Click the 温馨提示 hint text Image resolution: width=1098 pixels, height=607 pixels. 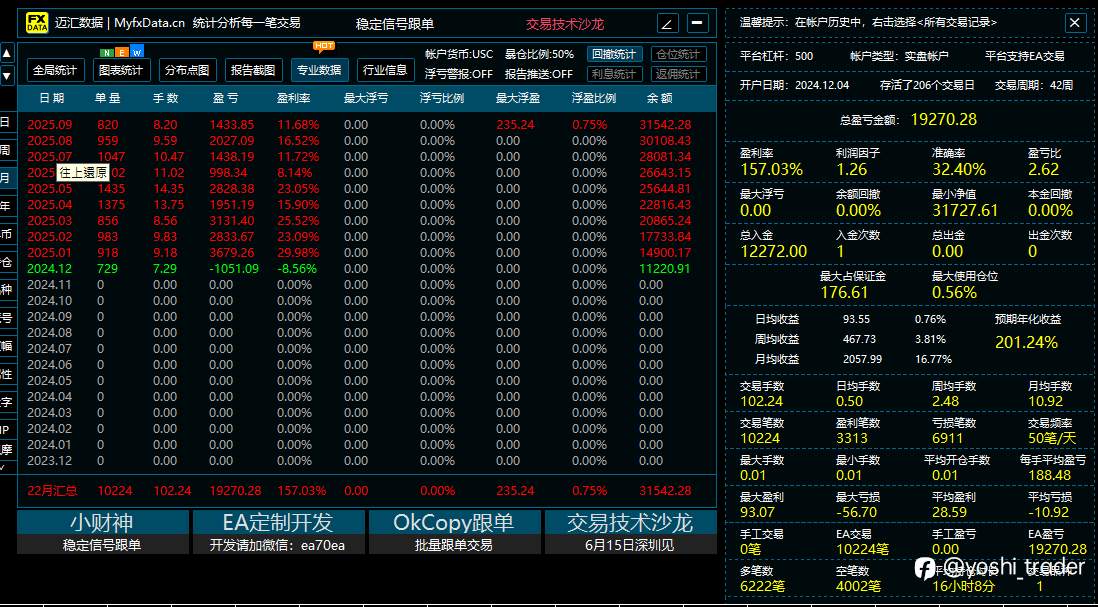click(868, 22)
